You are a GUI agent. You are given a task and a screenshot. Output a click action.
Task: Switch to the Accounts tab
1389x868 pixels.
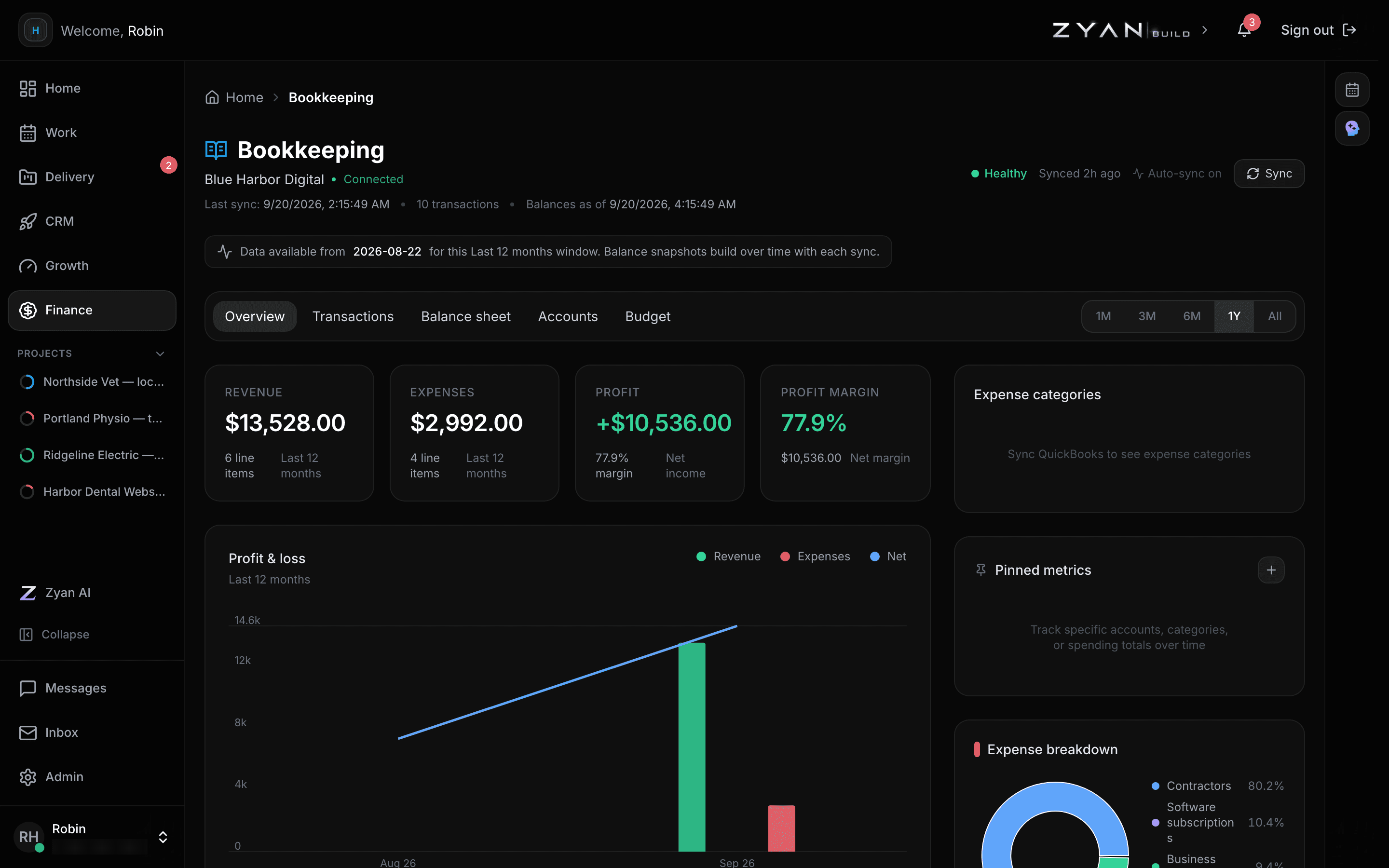click(568, 316)
